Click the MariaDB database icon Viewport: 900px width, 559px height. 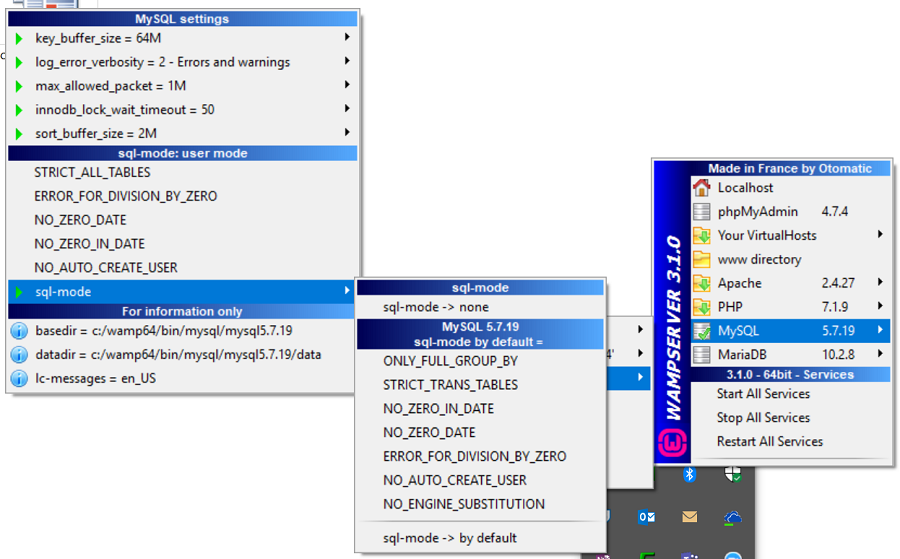click(x=701, y=355)
